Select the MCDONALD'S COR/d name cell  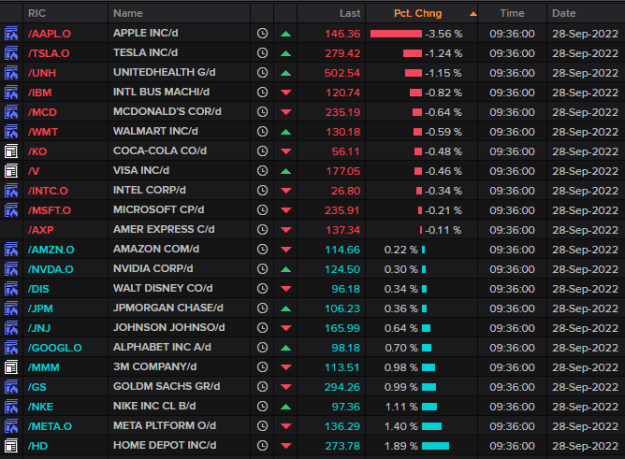167,112
